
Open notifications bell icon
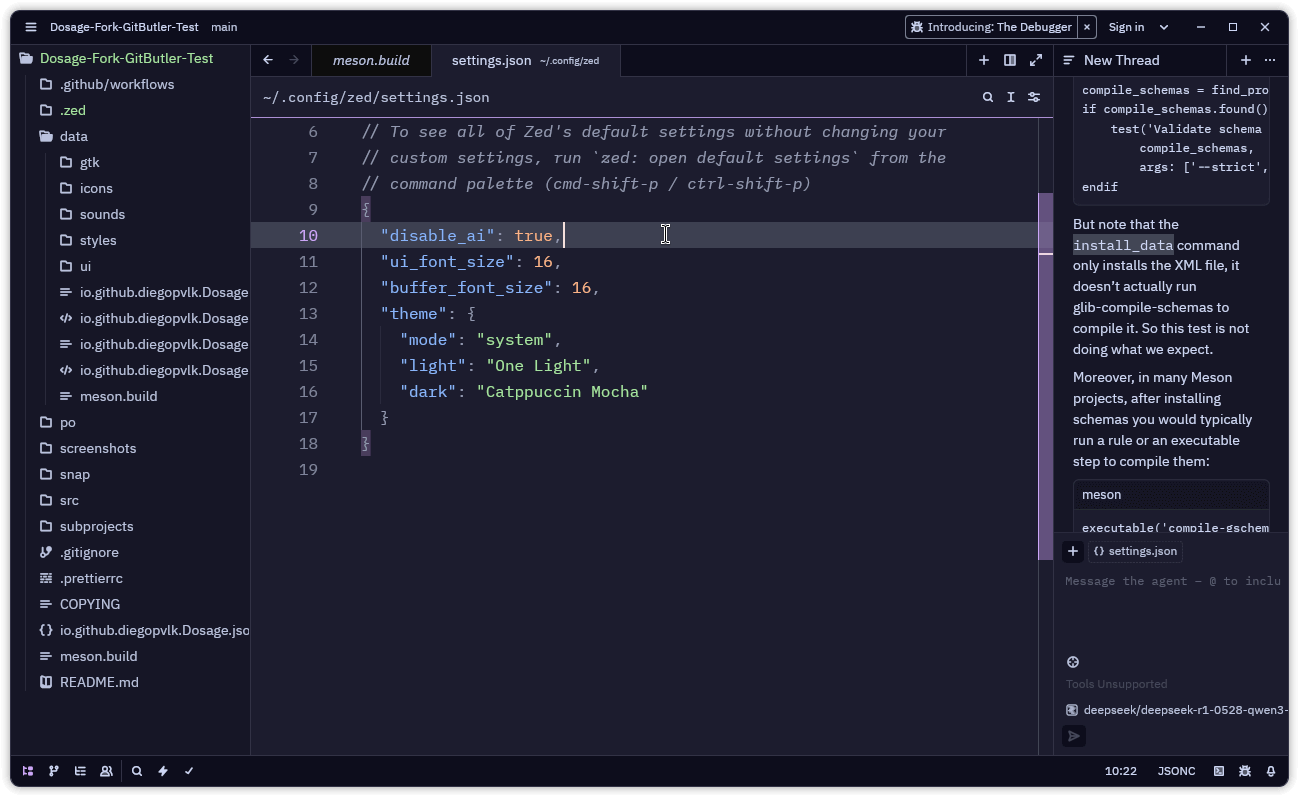pos(1271,771)
